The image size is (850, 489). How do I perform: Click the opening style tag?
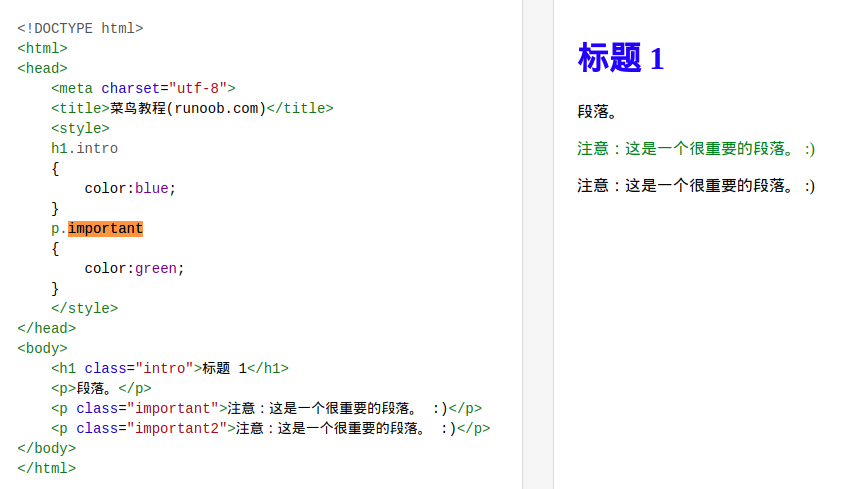click(x=80, y=128)
